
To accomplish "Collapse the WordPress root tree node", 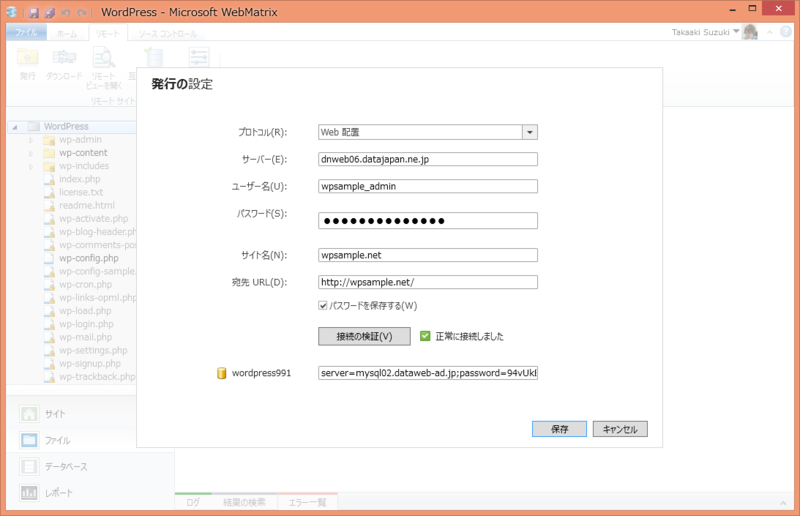I will tap(15, 127).
